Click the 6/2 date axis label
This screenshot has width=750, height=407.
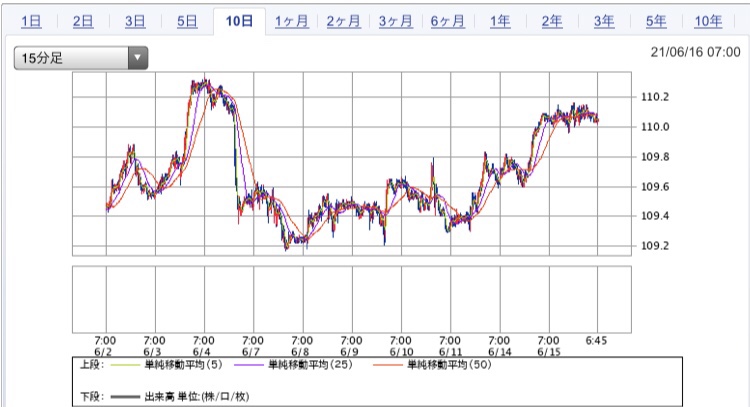(x=103, y=352)
